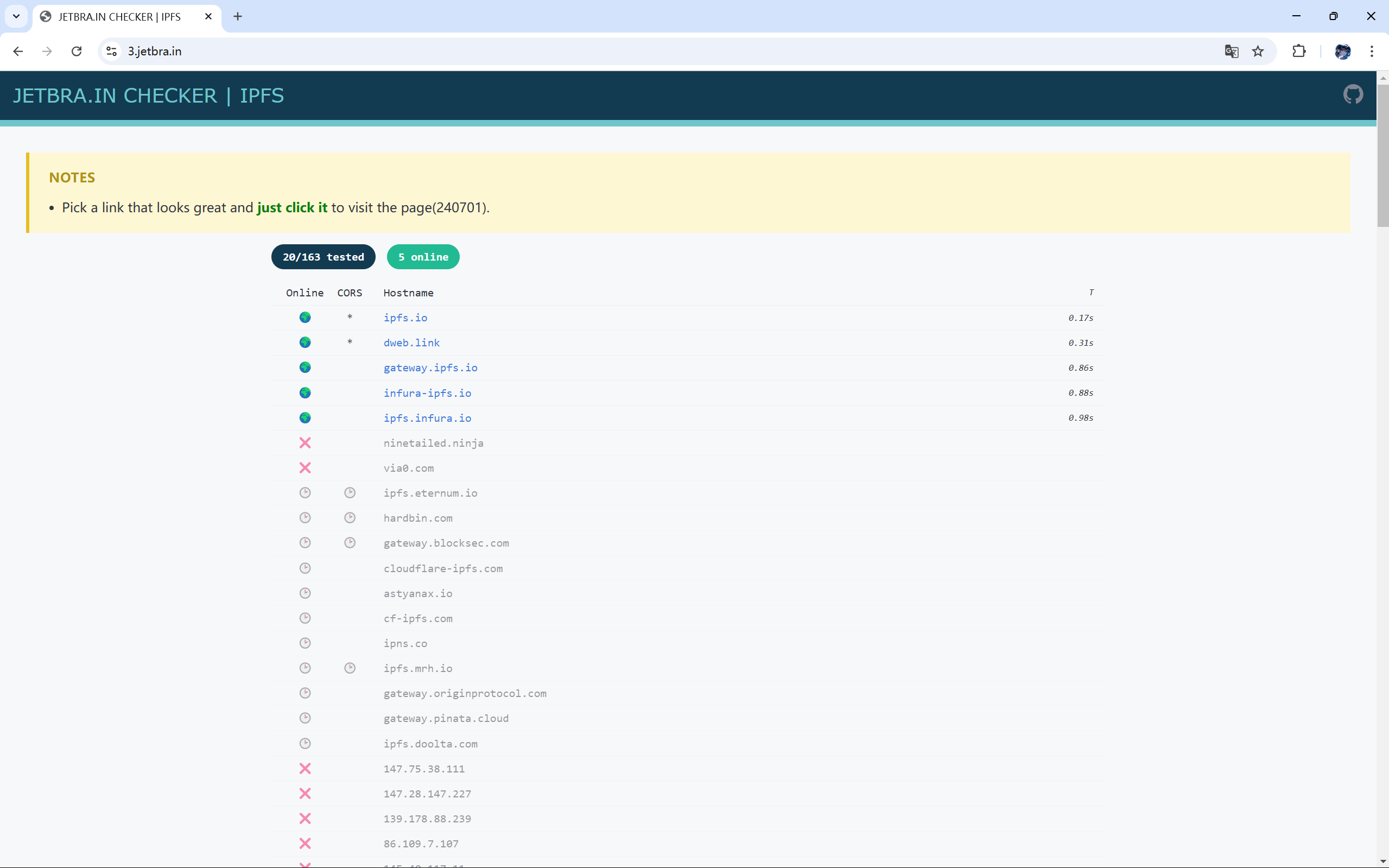
Task: Click the hostname cf-ipfs.com
Action: coord(418,618)
